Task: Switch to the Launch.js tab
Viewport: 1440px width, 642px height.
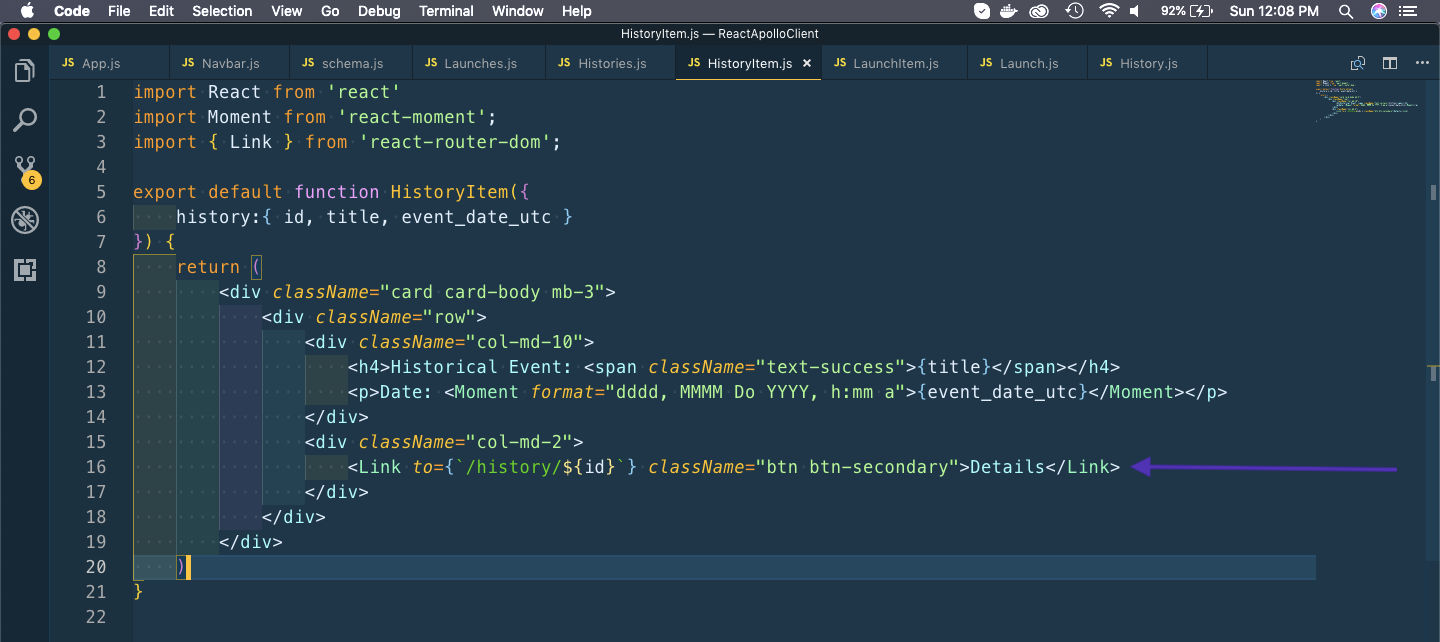Action: click(1028, 63)
